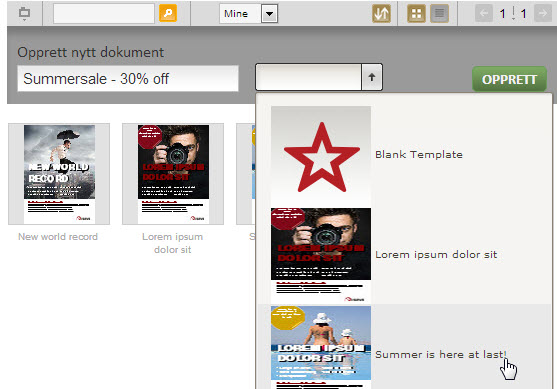The image size is (557, 389).
Task: Click the photographer template thumbnail in dropdown
Action: [x=321, y=255]
